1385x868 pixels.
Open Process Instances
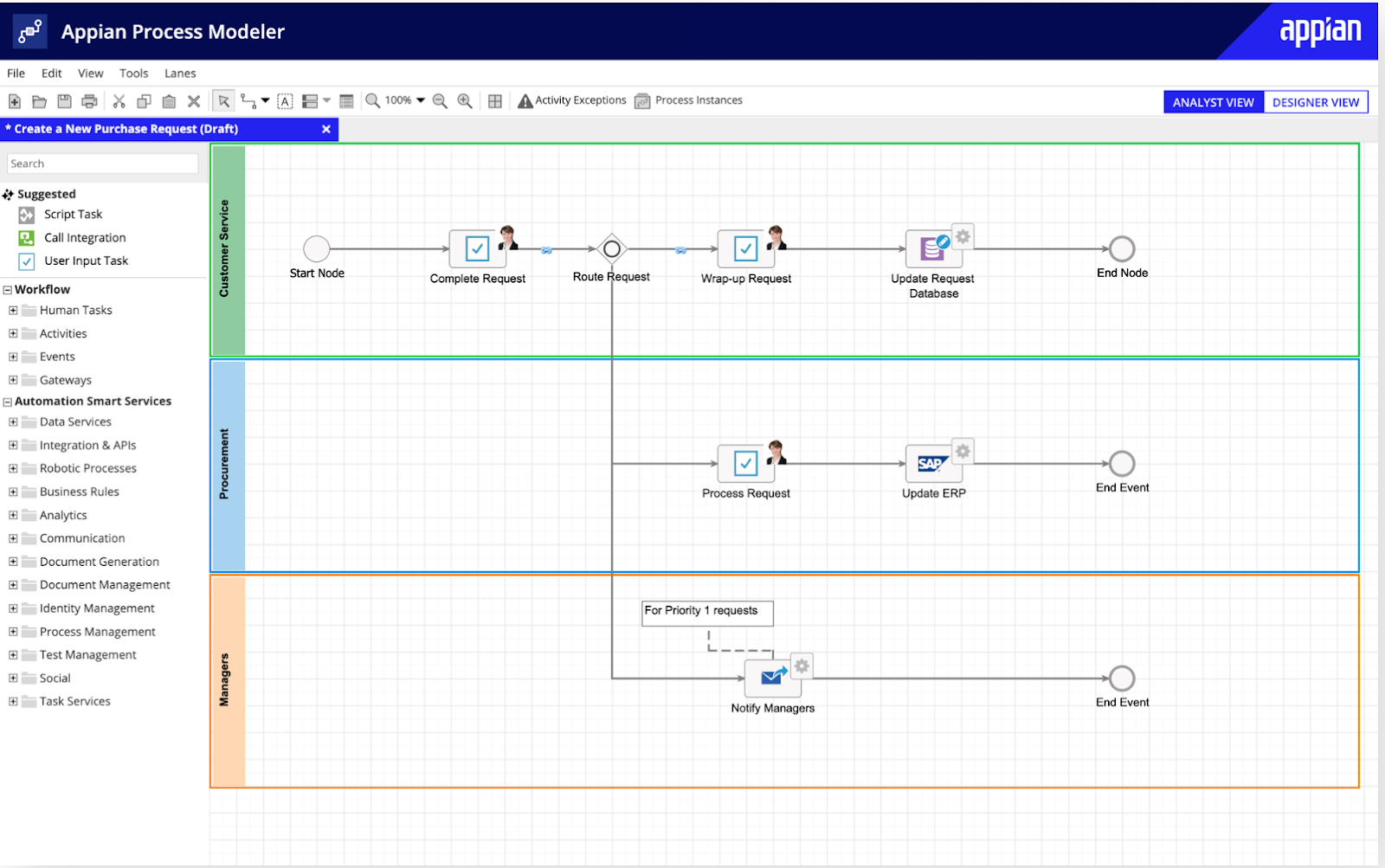(688, 100)
